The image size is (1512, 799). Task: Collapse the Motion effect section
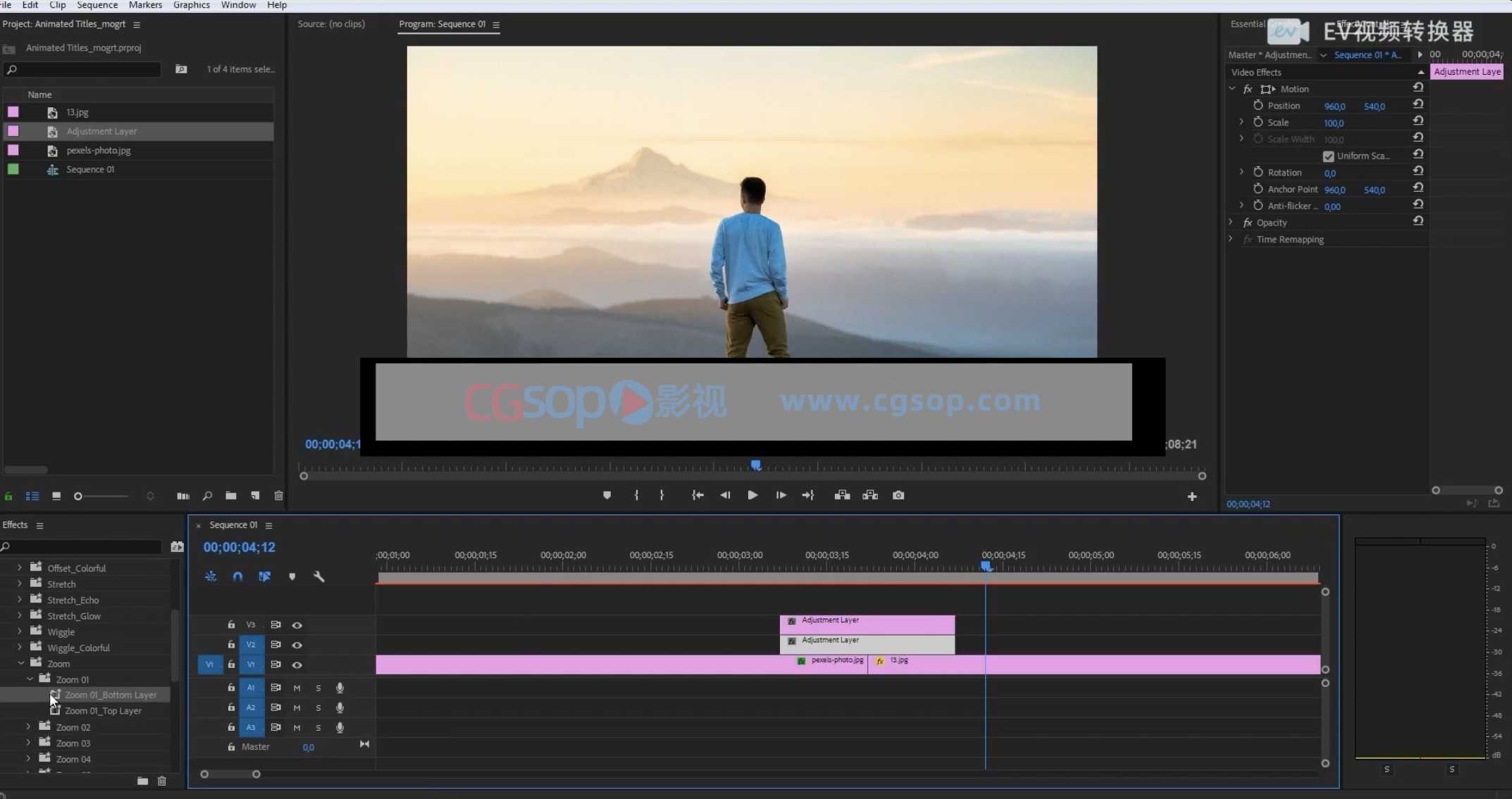(x=1232, y=89)
